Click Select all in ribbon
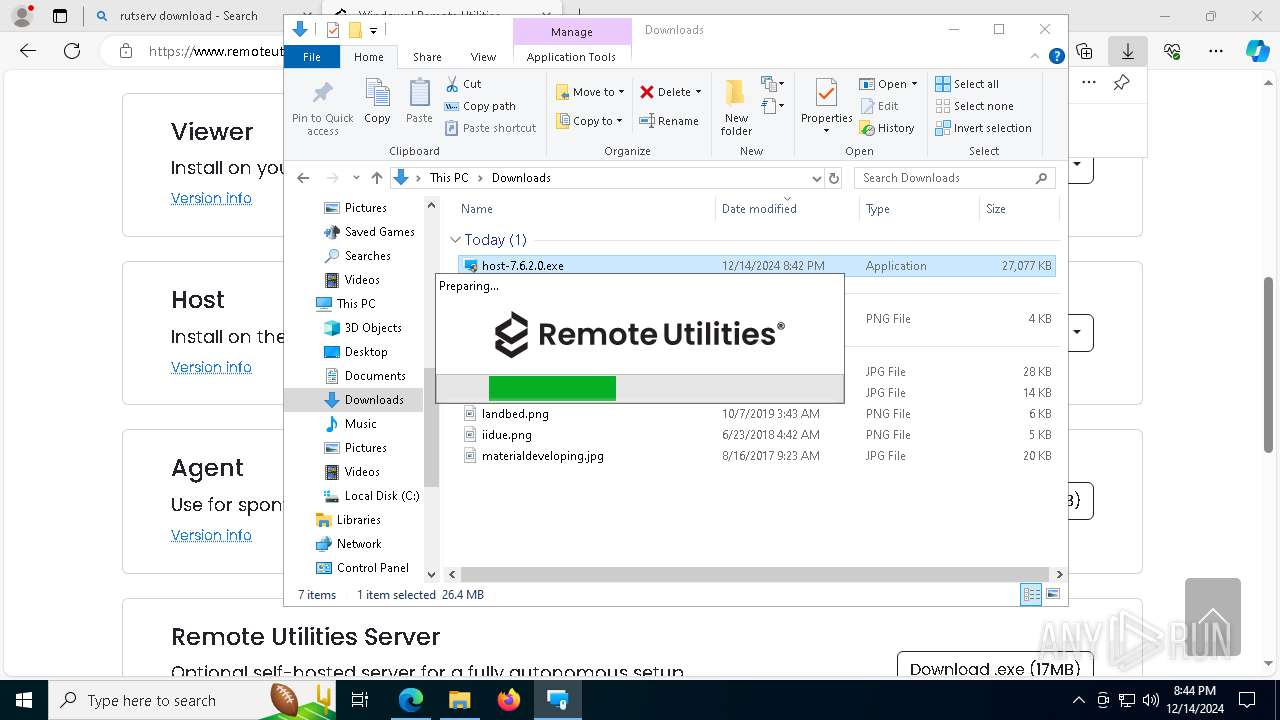Viewport: 1280px width, 720px height. point(967,84)
